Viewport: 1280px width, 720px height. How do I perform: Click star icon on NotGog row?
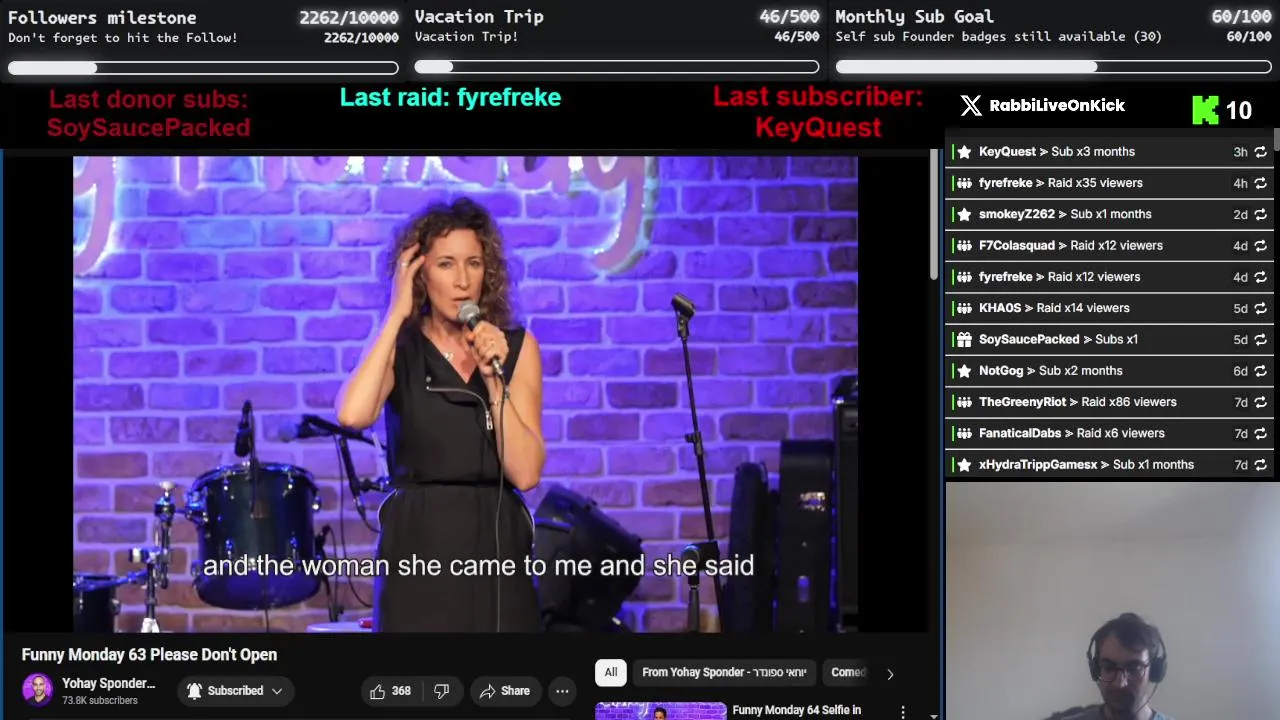point(964,371)
